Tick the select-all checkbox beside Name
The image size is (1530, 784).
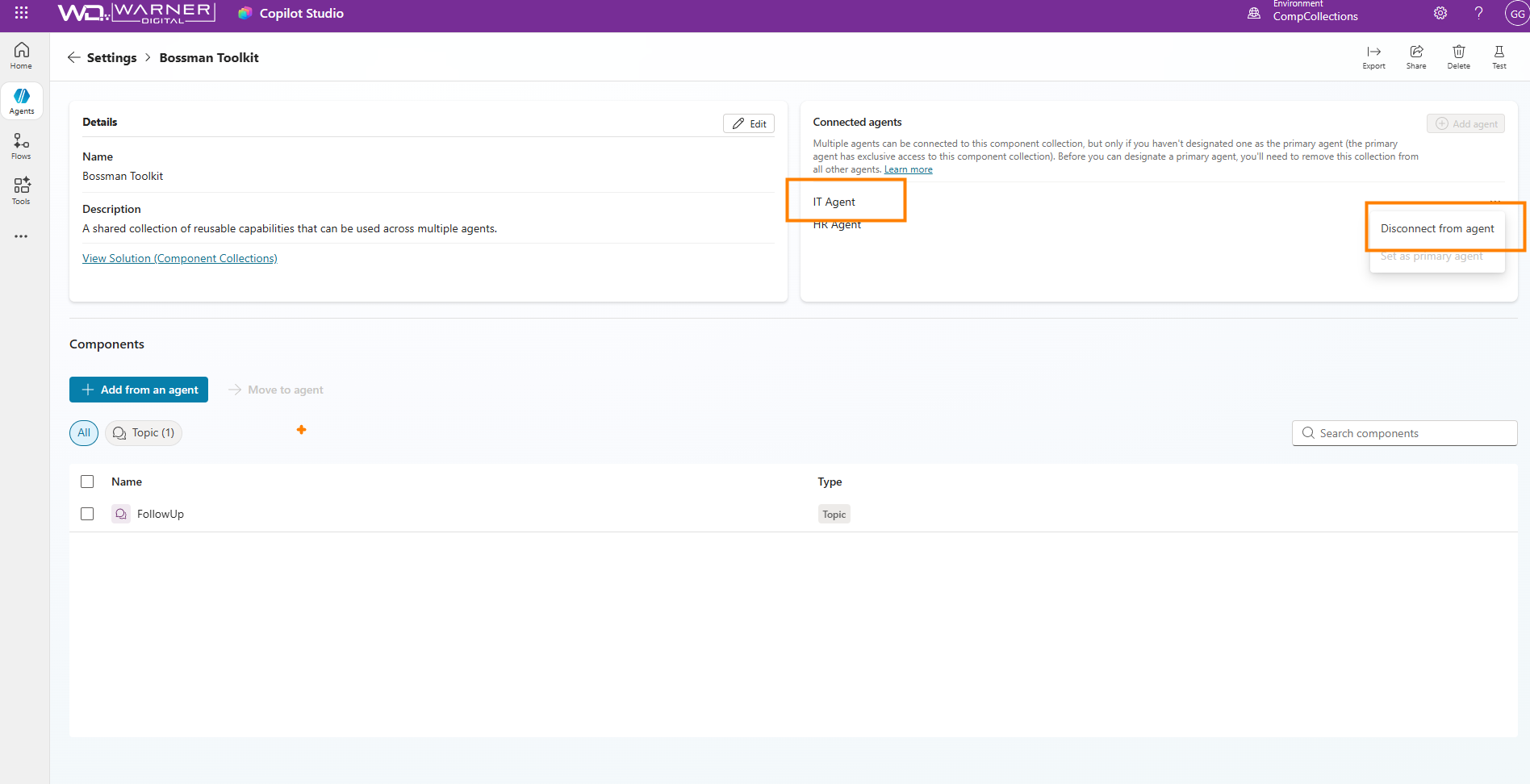[87, 482]
